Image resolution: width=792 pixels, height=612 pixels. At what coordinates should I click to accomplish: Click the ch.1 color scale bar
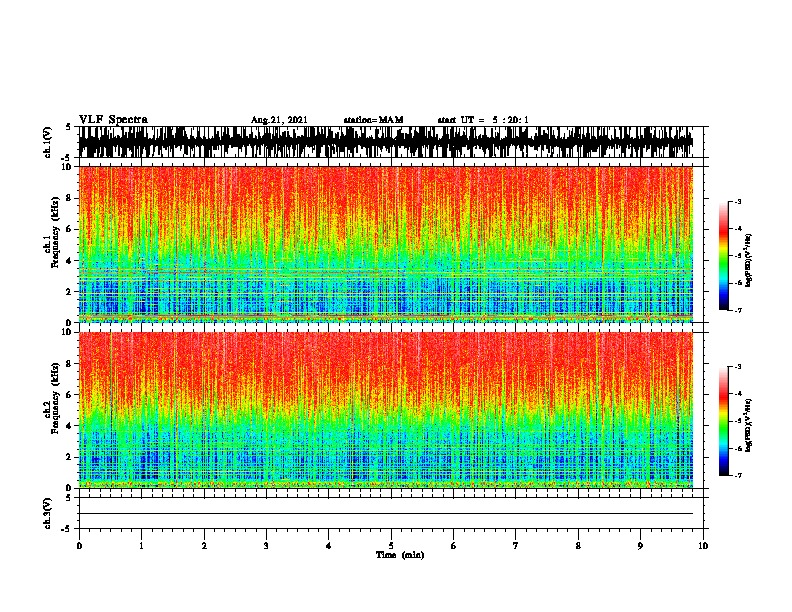(x=724, y=256)
